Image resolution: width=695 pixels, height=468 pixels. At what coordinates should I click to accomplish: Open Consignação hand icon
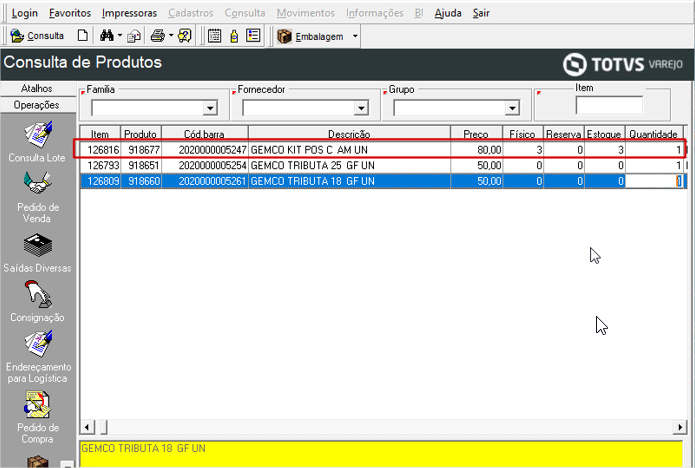(x=38, y=294)
